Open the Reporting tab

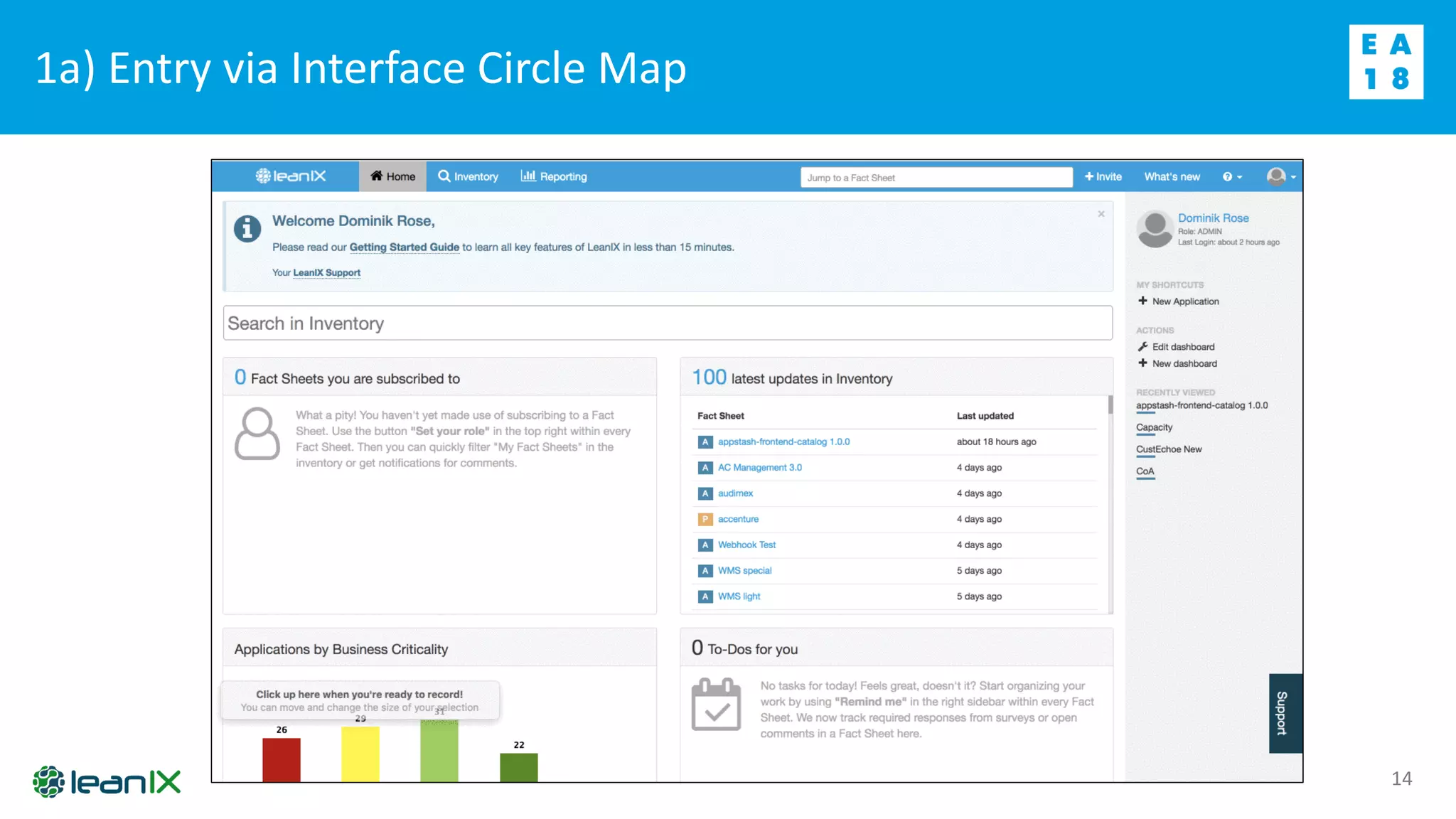click(x=554, y=176)
